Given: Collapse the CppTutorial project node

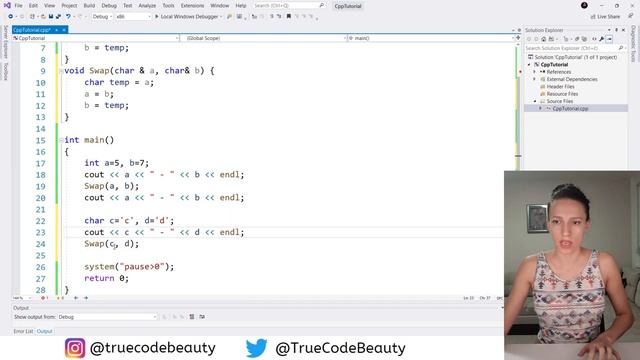Looking at the screenshot, I should [530, 64].
